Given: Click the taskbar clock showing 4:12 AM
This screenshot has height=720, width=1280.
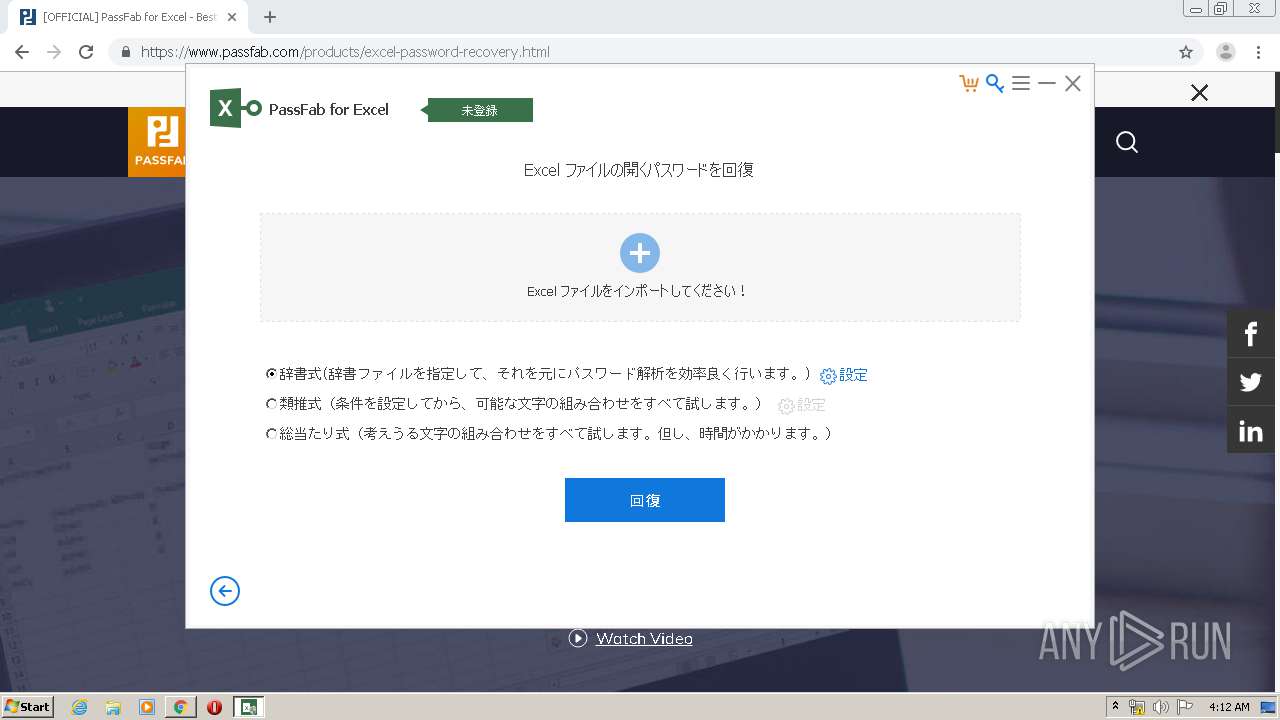Looking at the screenshot, I should [x=1229, y=707].
